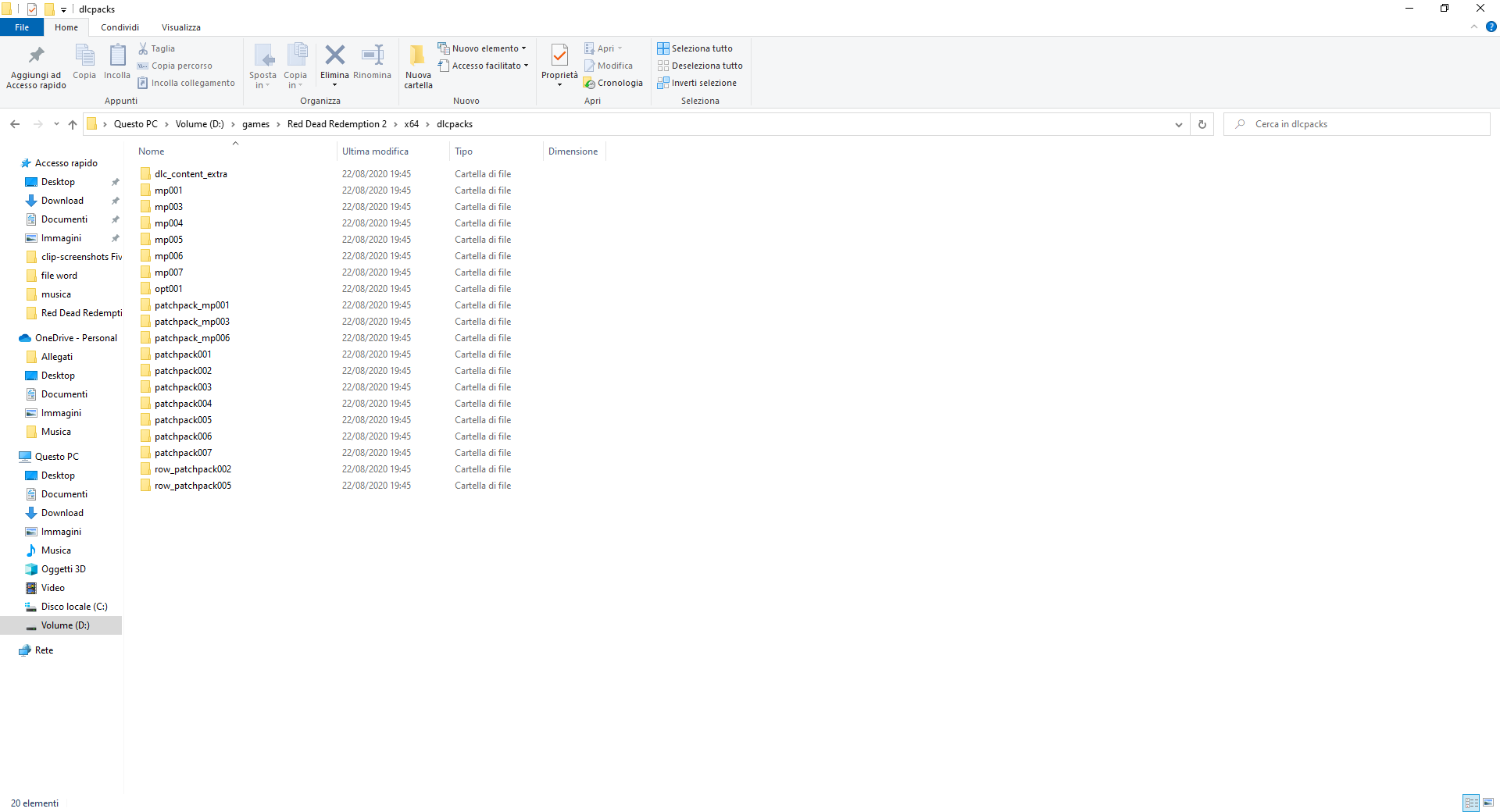Go back to the previous folder

tap(15, 124)
